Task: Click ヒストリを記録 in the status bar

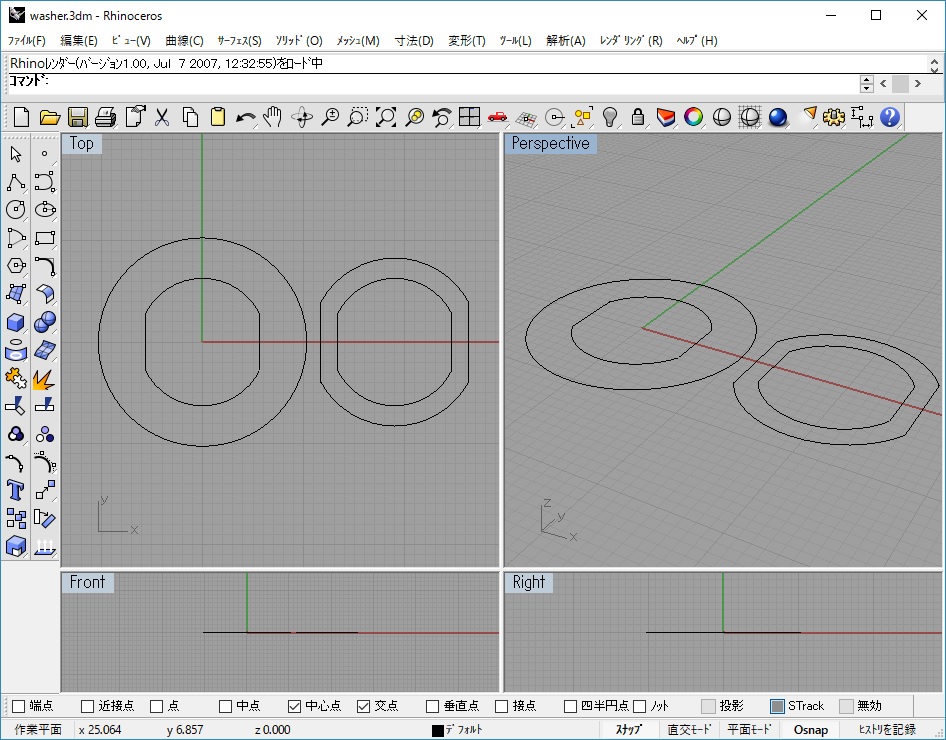Action: 887,730
